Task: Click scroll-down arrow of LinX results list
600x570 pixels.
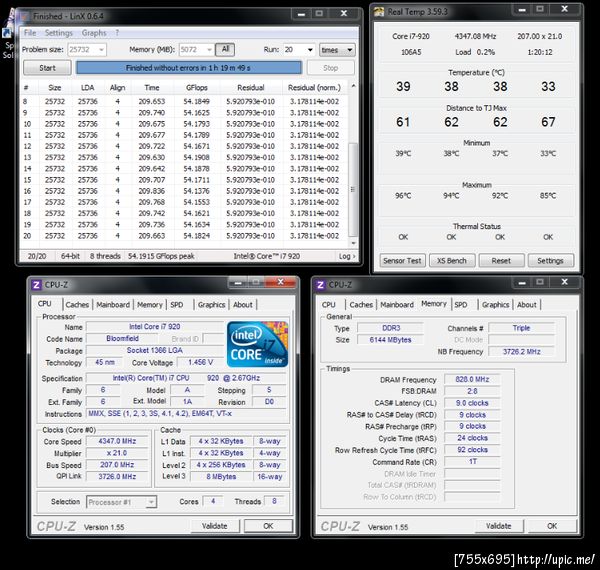Action: tap(353, 243)
